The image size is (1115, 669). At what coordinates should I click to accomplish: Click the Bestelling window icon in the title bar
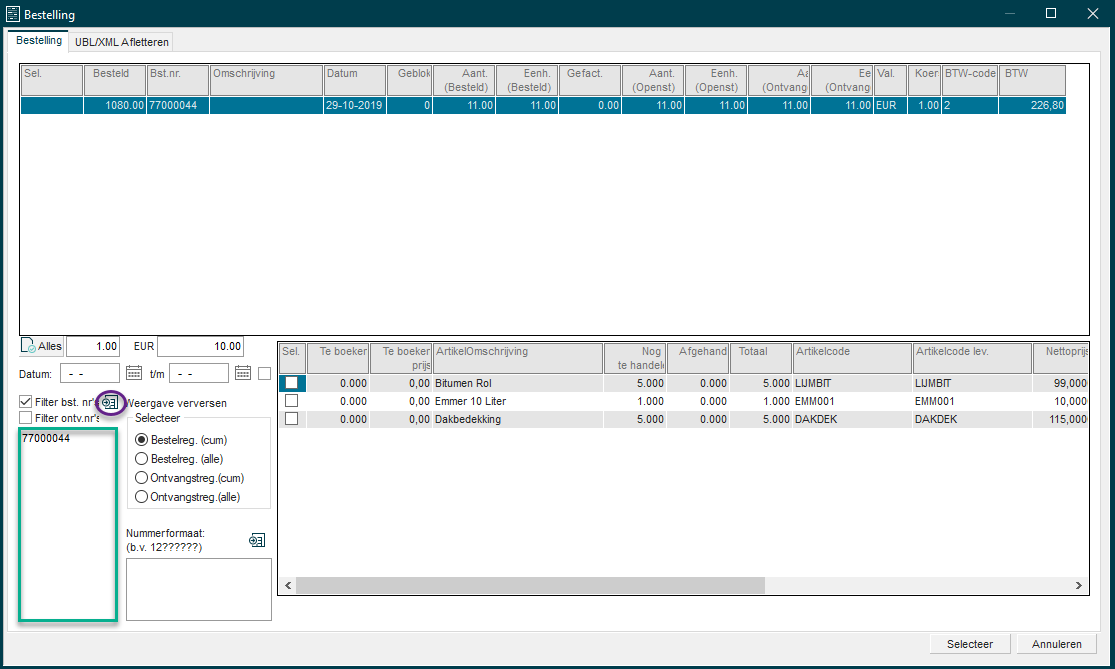click(13, 14)
